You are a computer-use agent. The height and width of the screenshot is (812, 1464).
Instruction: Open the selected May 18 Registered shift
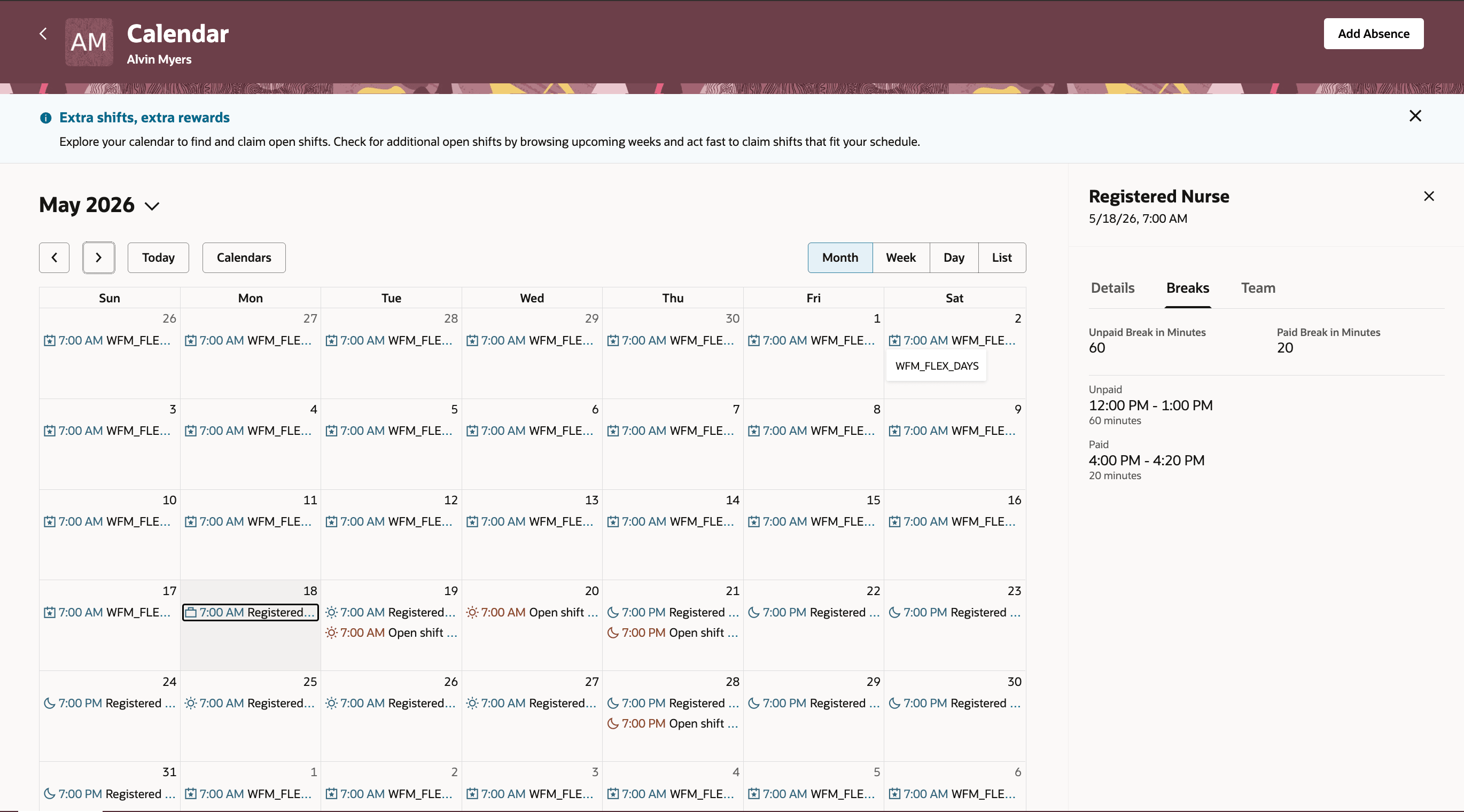(250, 613)
